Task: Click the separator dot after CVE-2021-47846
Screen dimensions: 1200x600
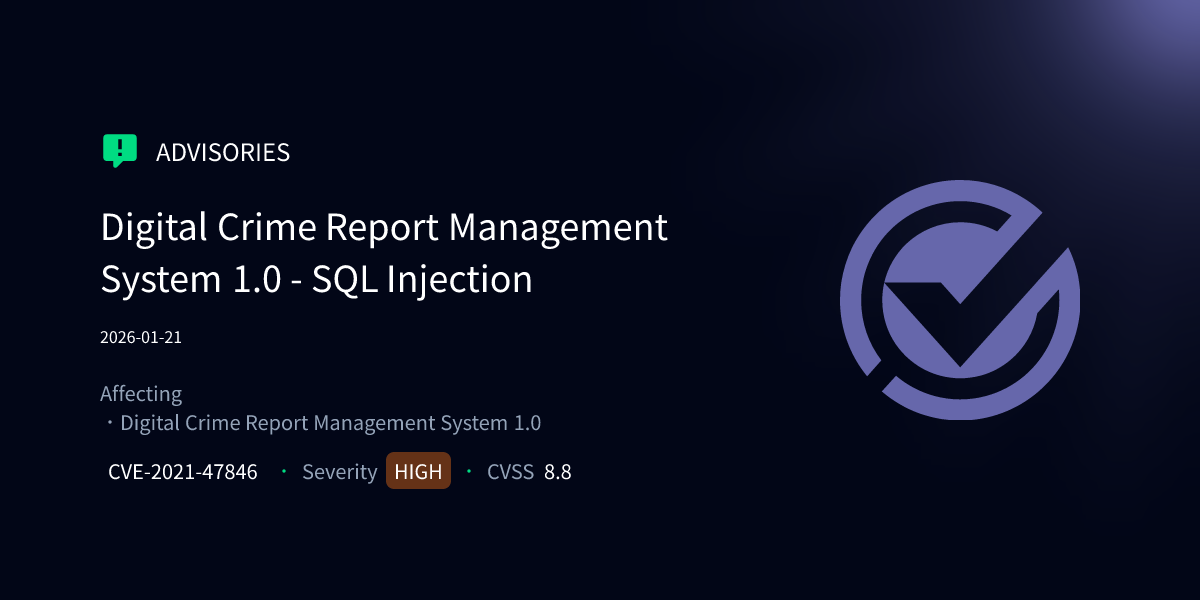Action: tap(282, 471)
